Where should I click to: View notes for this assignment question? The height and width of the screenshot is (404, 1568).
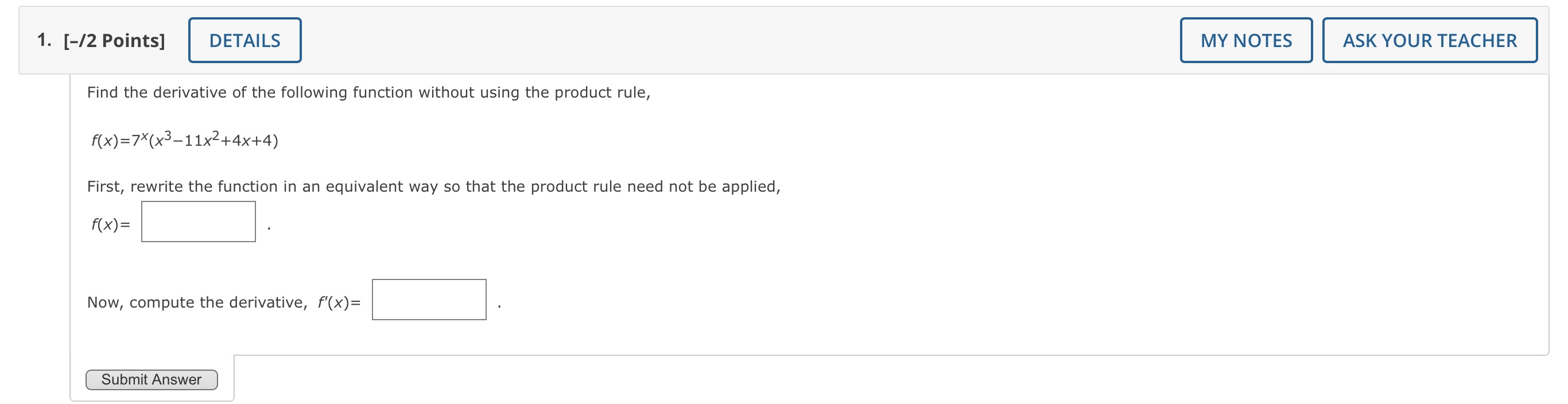[1245, 40]
